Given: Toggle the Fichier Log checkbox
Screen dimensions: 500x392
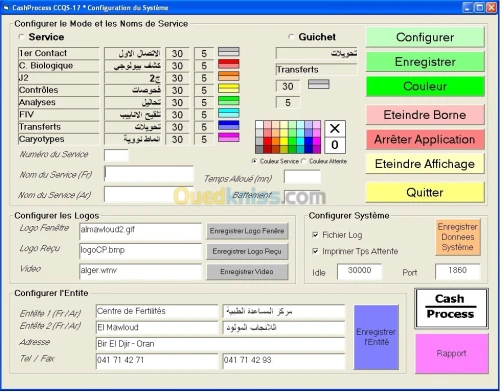Looking at the screenshot, I should point(315,235).
